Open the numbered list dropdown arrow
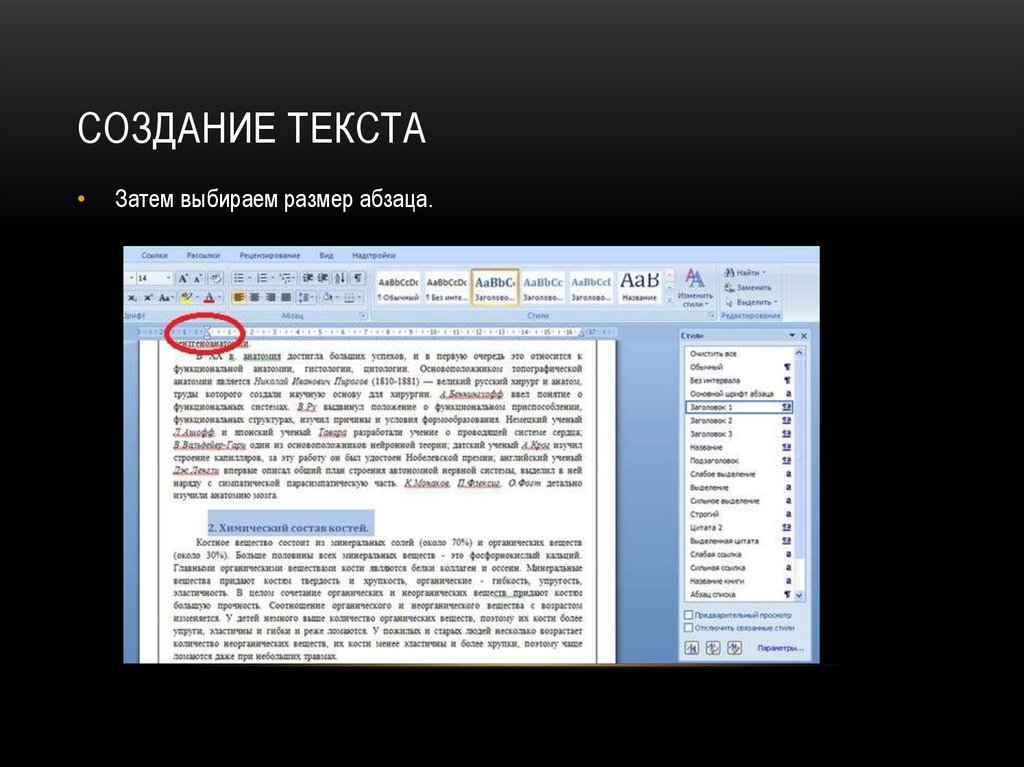 point(274,276)
